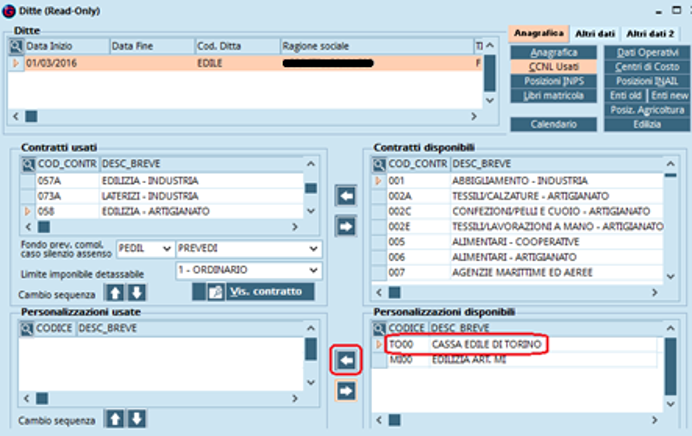Click the Enti new button
The width and height of the screenshot is (692, 436).
click(x=669, y=96)
